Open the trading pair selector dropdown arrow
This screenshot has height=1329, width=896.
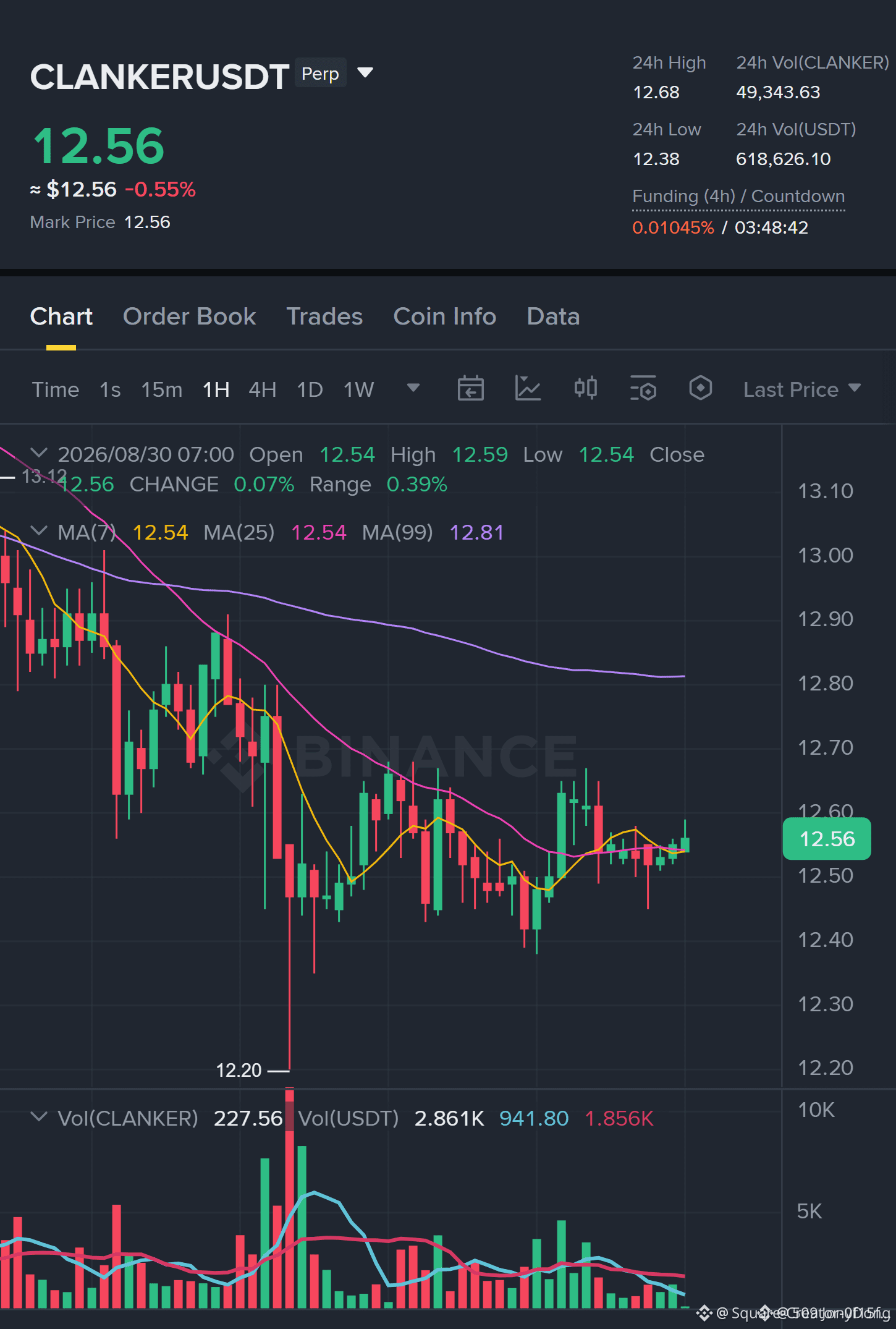tap(365, 73)
